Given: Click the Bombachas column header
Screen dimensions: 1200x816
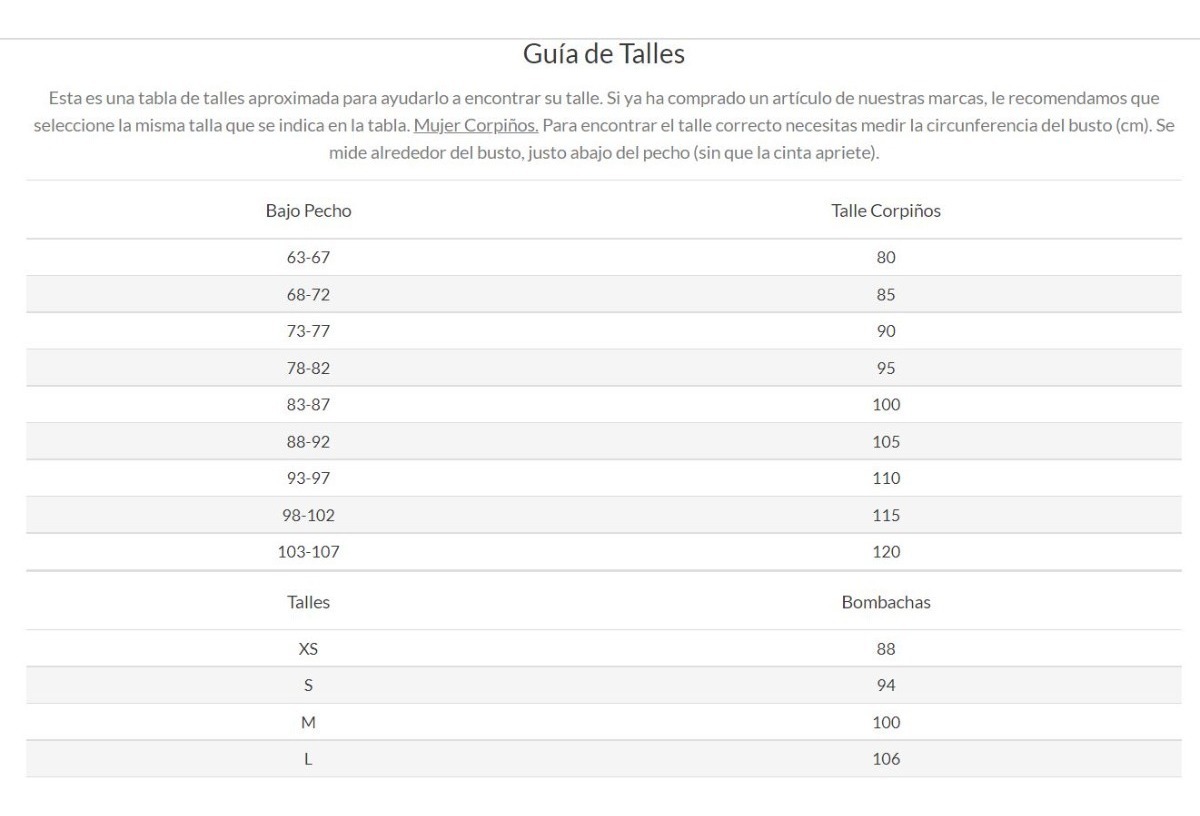Looking at the screenshot, I should pyautogui.click(x=886, y=602).
